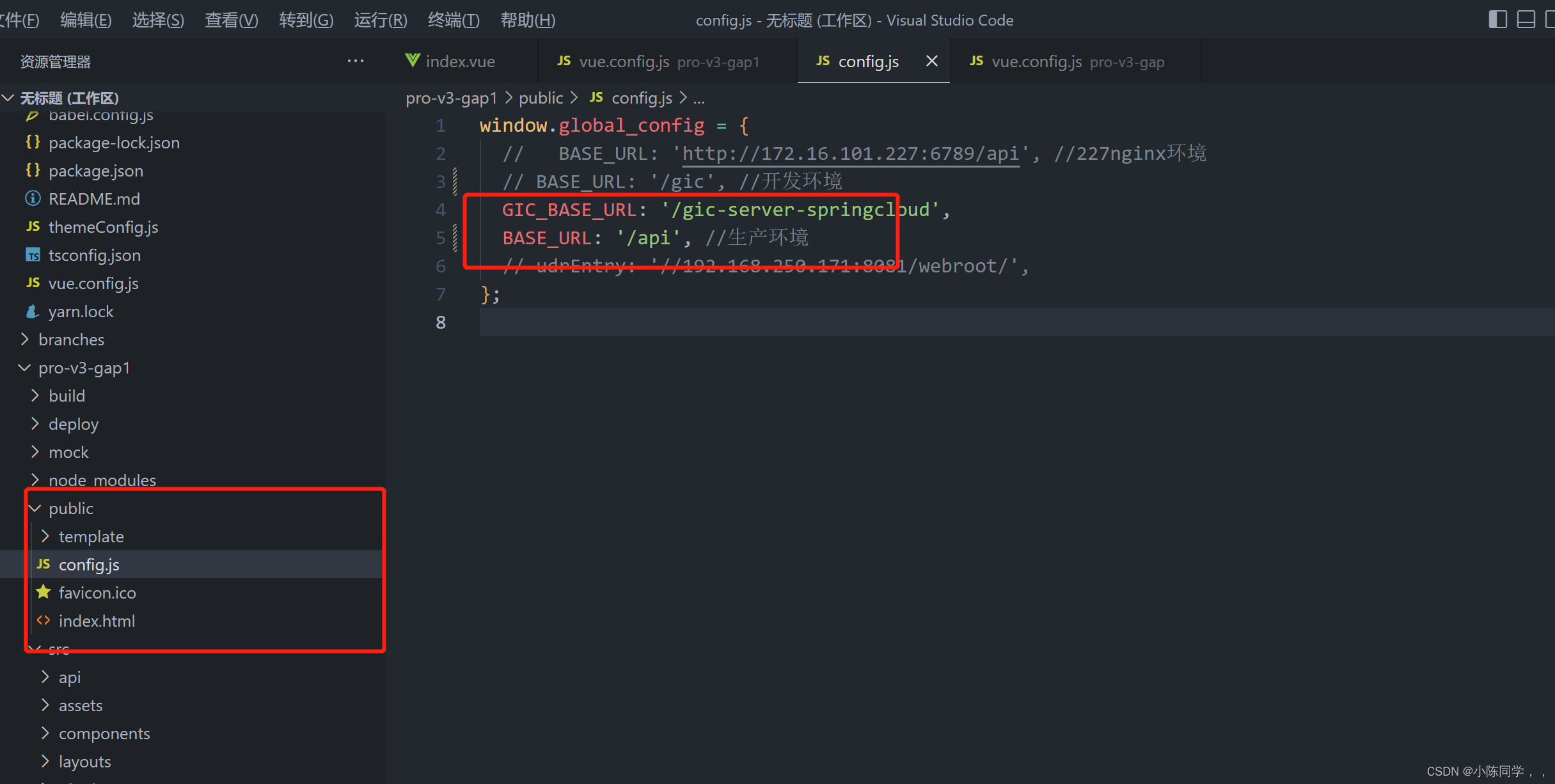Viewport: 1555px width, 784px height.
Task: Open explorer more actions ellipsis
Action: [x=356, y=61]
